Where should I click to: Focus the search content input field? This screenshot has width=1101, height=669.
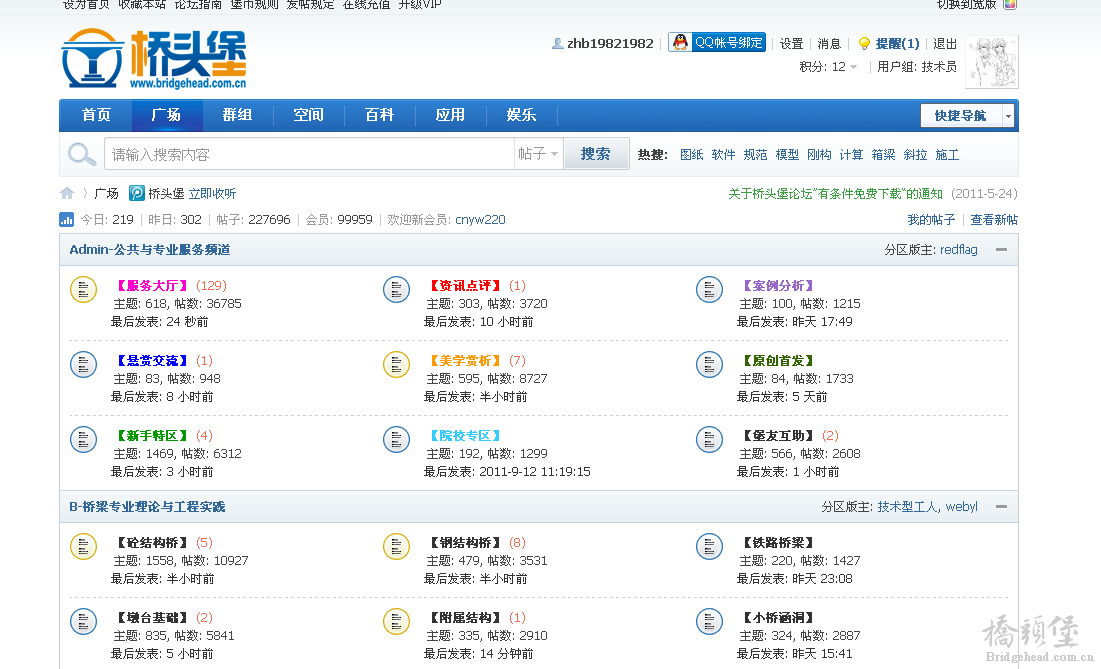click(x=310, y=154)
